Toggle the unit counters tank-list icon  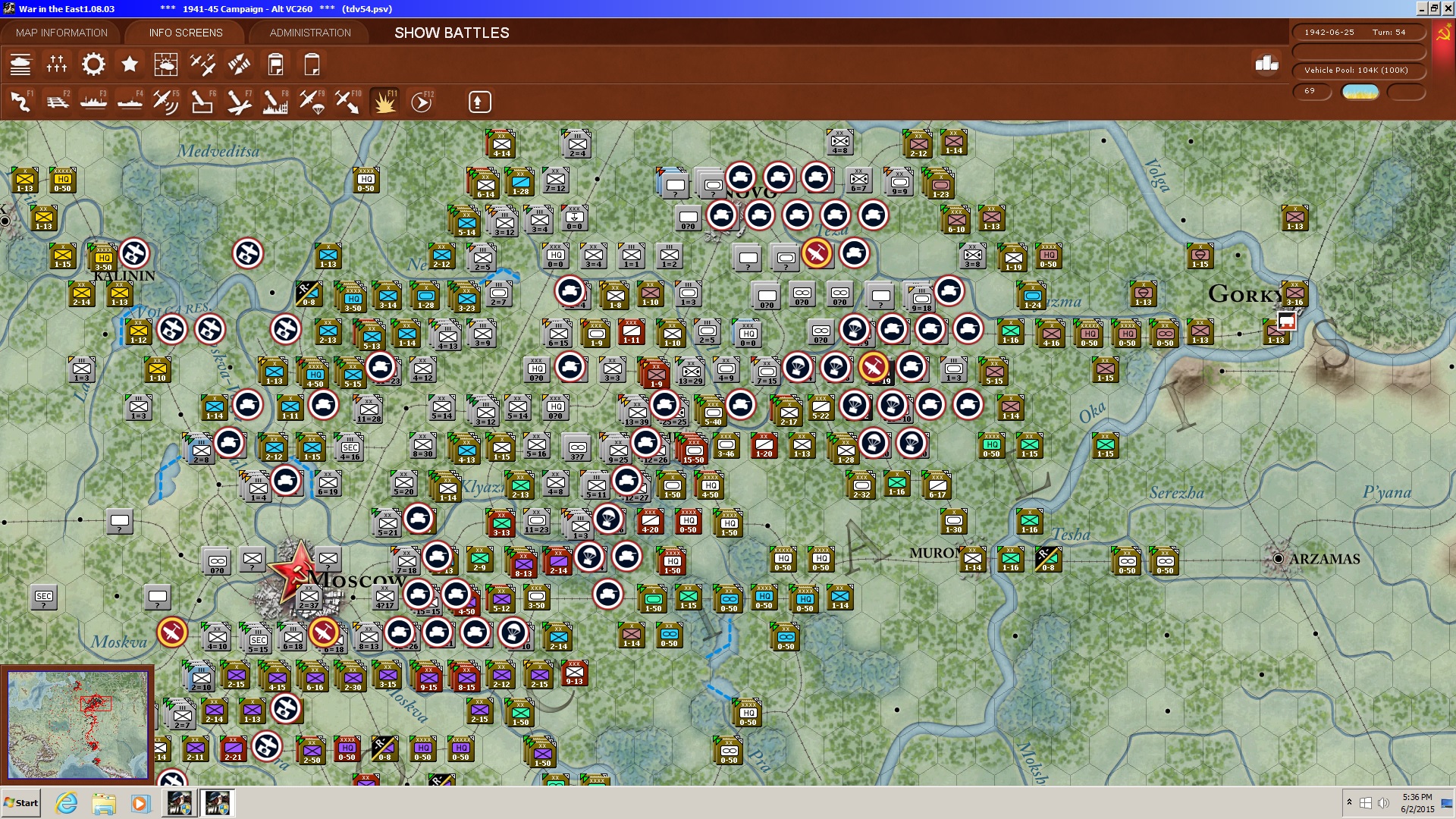[20, 64]
